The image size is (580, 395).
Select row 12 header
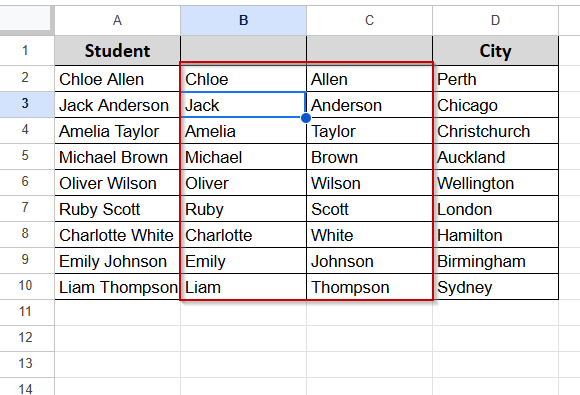coord(25,338)
